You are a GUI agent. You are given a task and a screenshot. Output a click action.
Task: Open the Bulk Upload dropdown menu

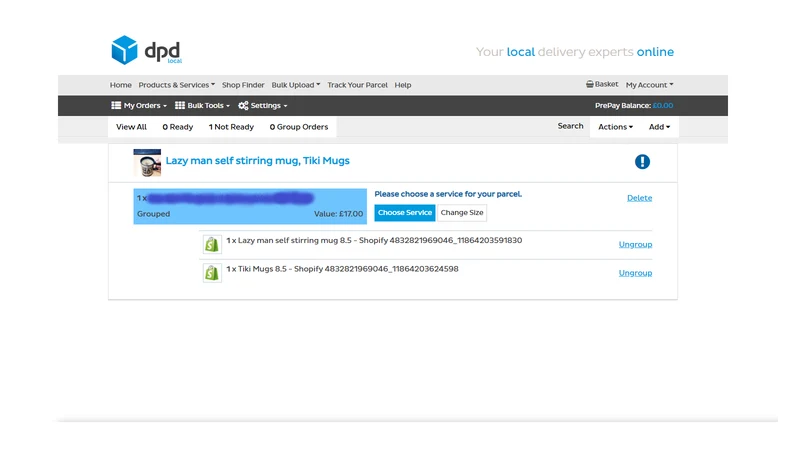(x=296, y=85)
